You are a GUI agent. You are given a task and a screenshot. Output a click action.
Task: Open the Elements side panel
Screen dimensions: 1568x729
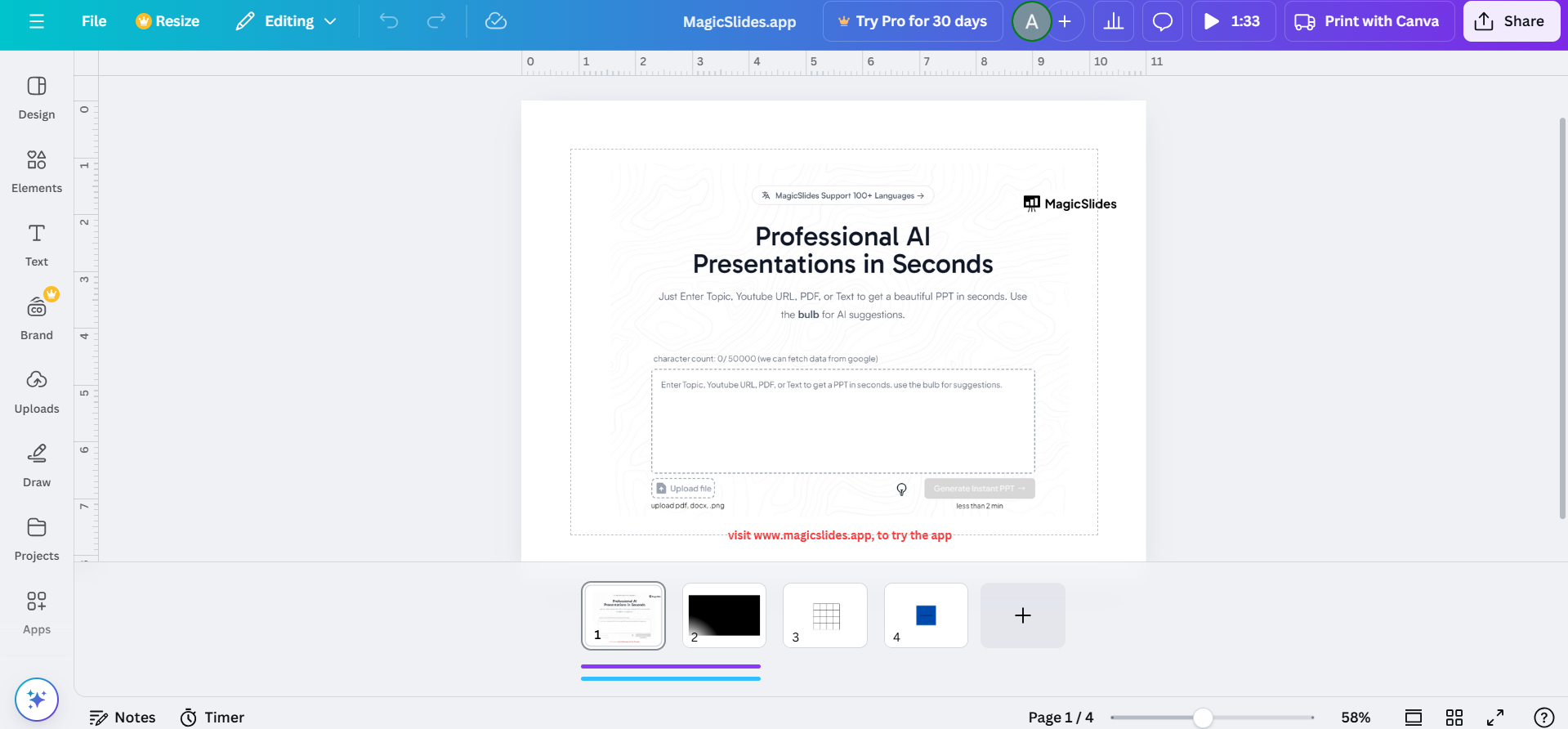pyautogui.click(x=37, y=172)
